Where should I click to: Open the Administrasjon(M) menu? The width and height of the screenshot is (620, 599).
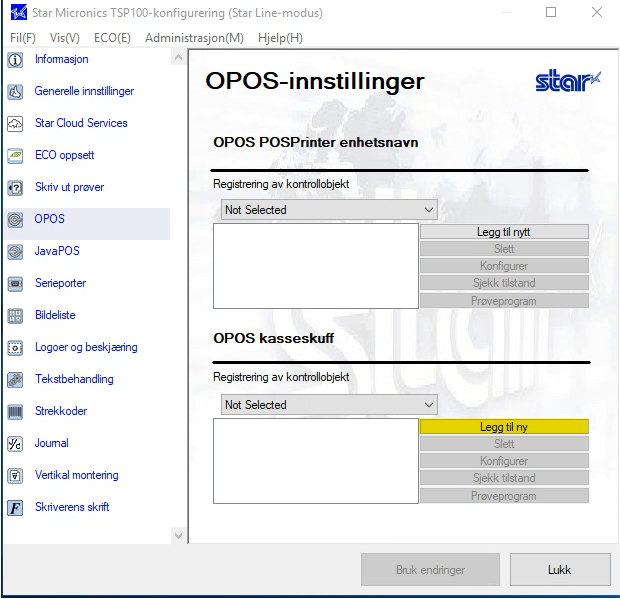pyautogui.click(x=194, y=38)
